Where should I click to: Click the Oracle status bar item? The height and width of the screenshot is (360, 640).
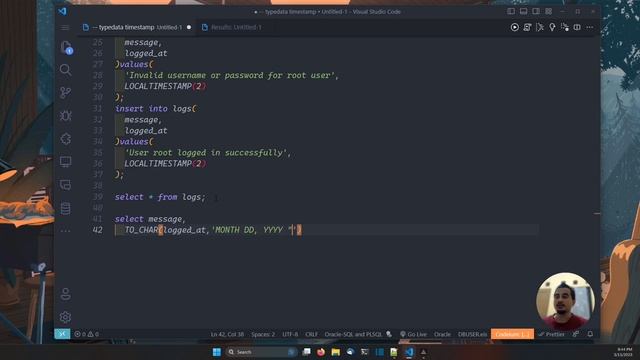pos(442,334)
